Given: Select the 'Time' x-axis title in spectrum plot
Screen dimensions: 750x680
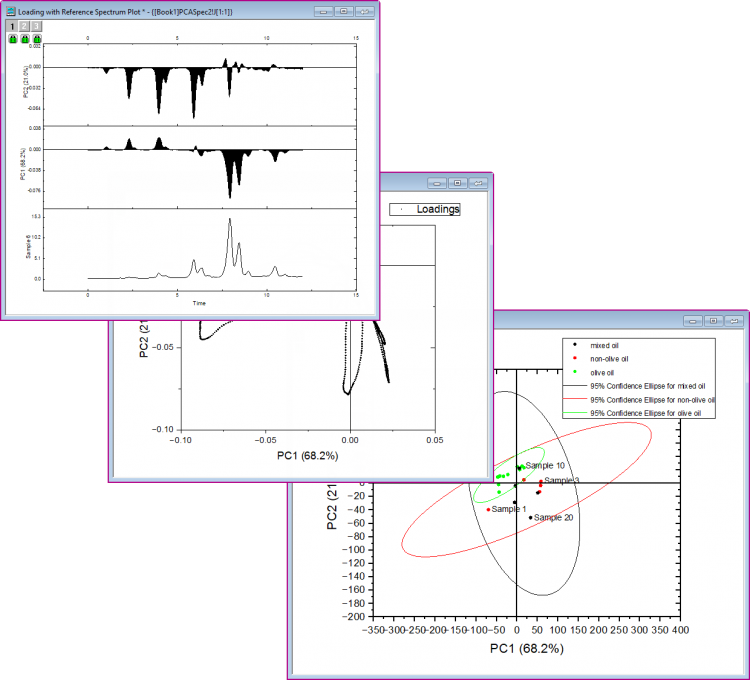Looking at the screenshot, I should point(199,303).
